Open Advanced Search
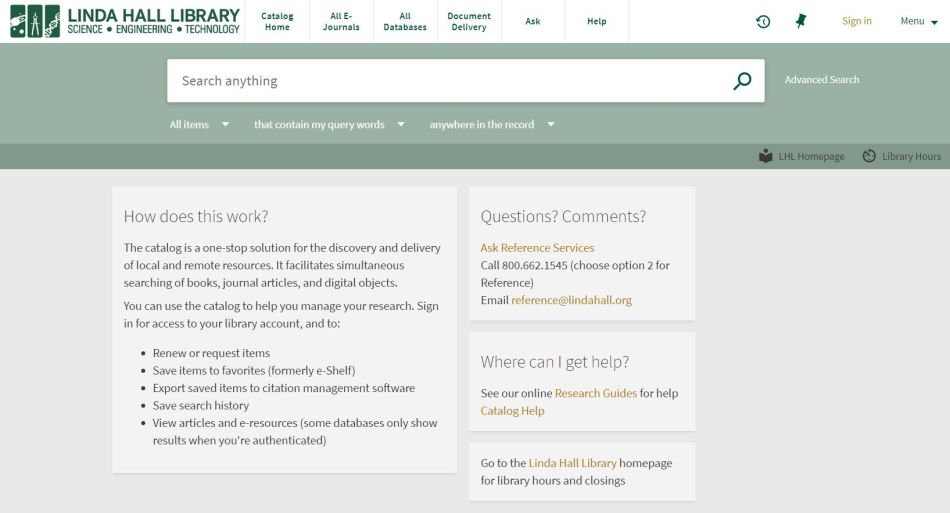This screenshot has height=513, width=950. [x=822, y=79]
